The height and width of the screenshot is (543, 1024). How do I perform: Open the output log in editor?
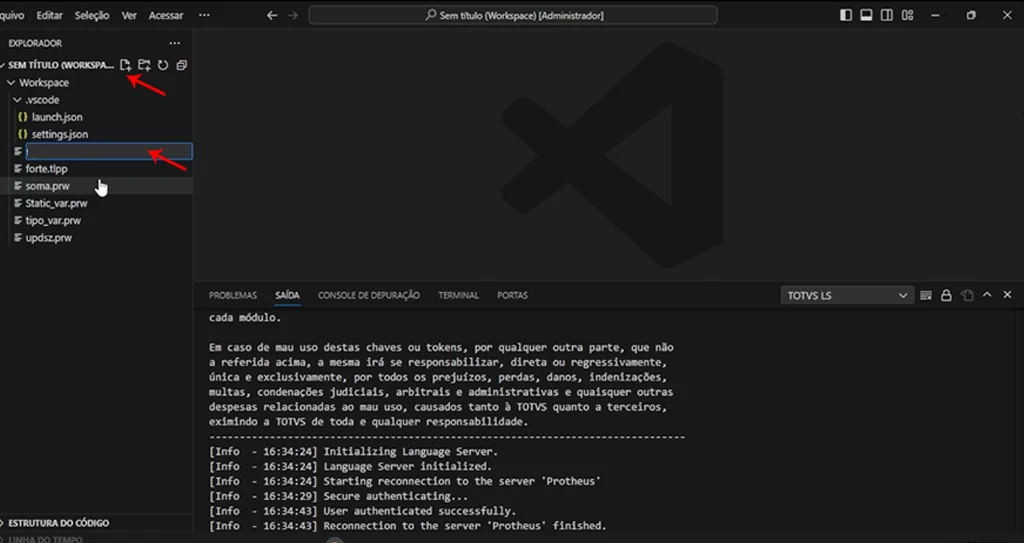click(x=967, y=295)
